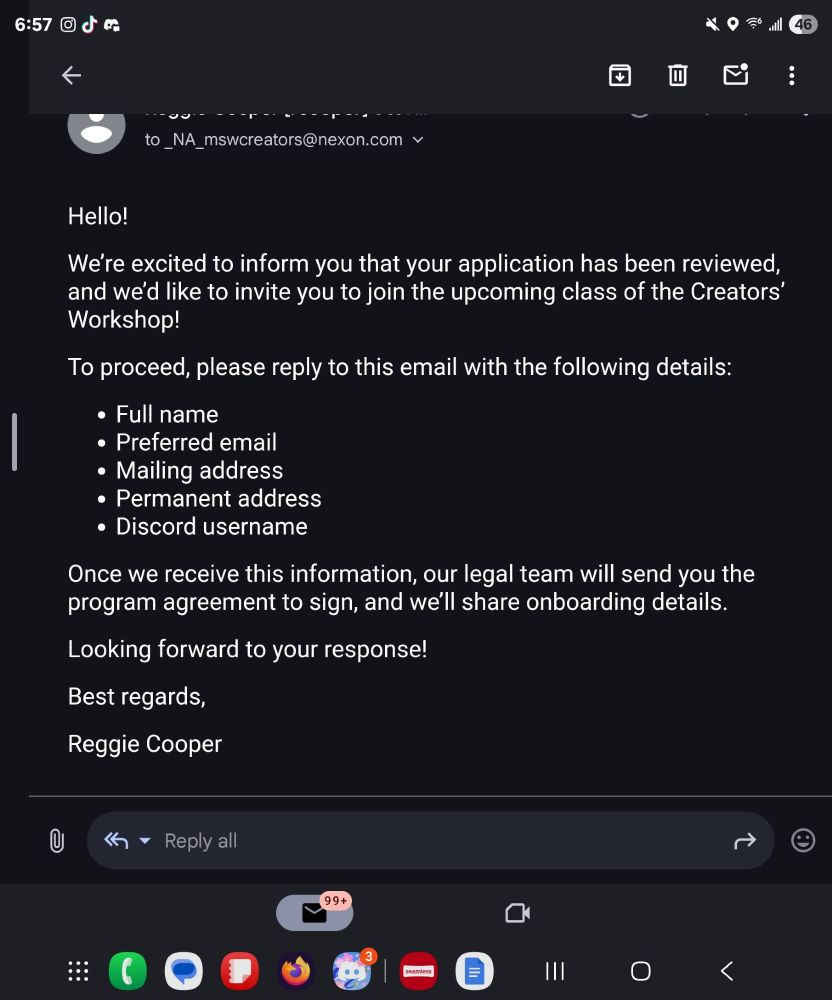Image resolution: width=832 pixels, height=1000 pixels.
Task: Expand recipient details for mswcreators@nexon.com
Action: pos(418,140)
